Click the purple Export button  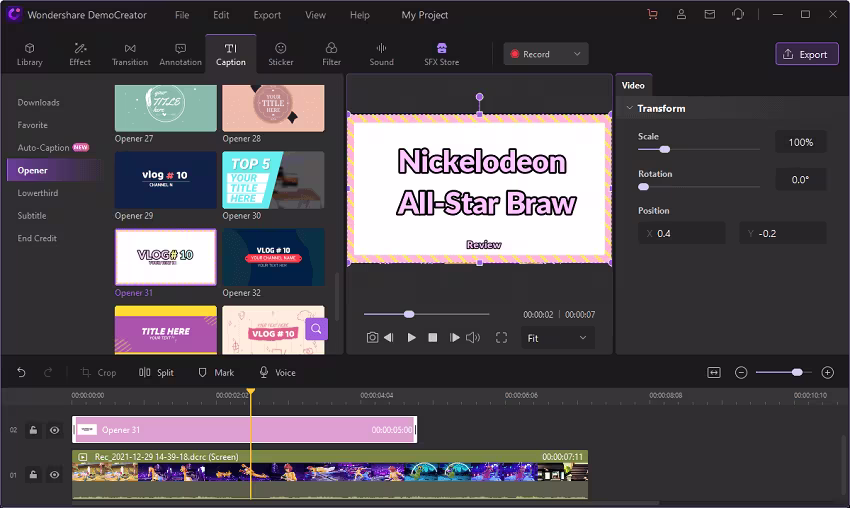click(x=807, y=54)
